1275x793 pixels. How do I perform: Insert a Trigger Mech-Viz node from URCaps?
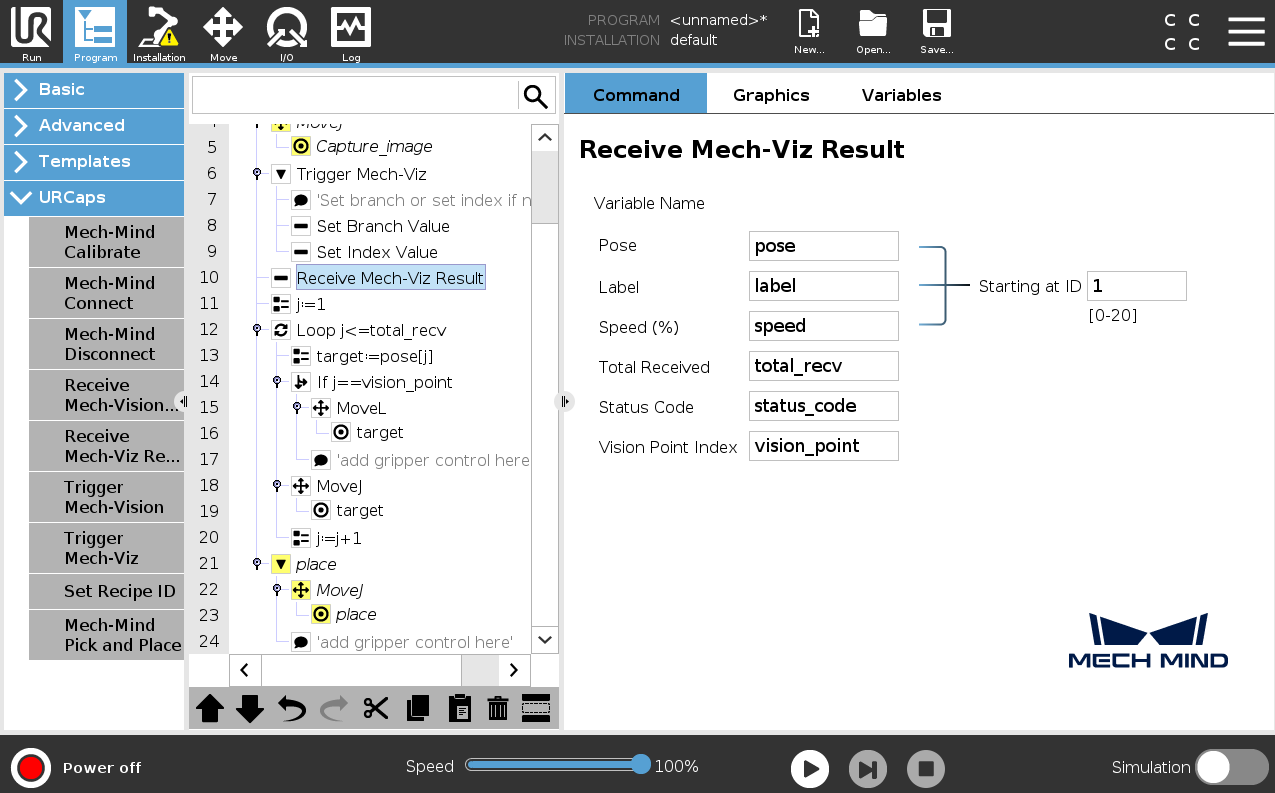pyautogui.click(x=106, y=548)
